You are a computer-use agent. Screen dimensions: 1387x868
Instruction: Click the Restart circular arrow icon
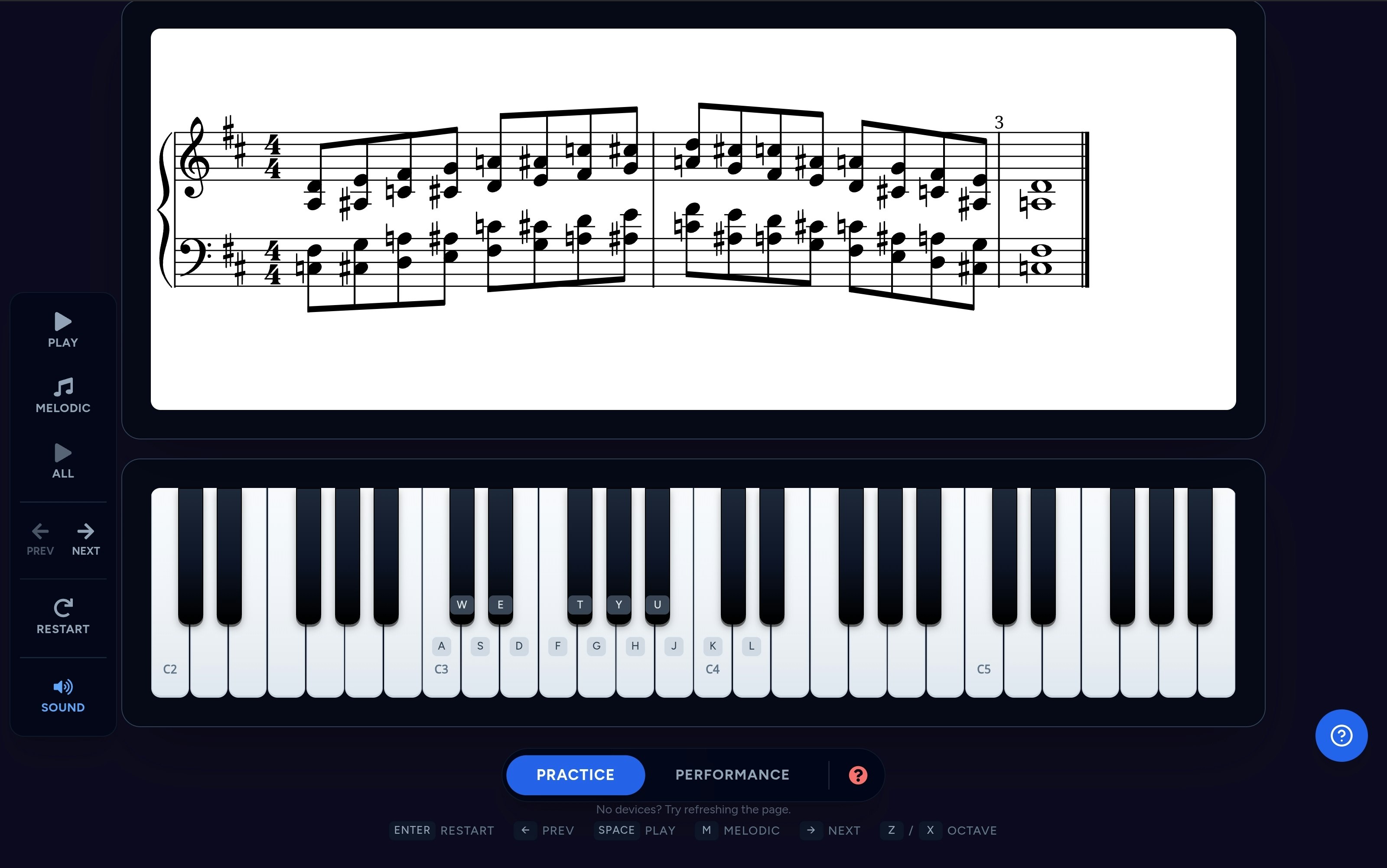pos(63,608)
